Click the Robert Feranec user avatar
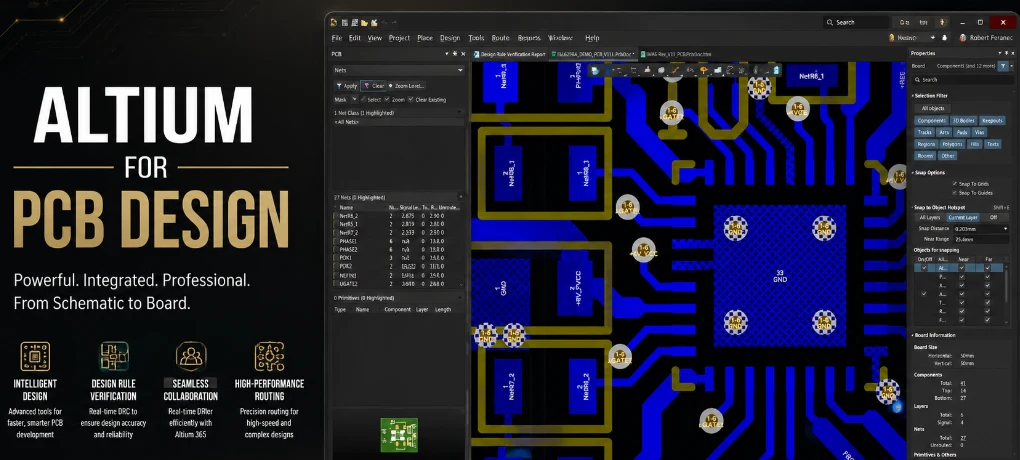 (x=963, y=38)
